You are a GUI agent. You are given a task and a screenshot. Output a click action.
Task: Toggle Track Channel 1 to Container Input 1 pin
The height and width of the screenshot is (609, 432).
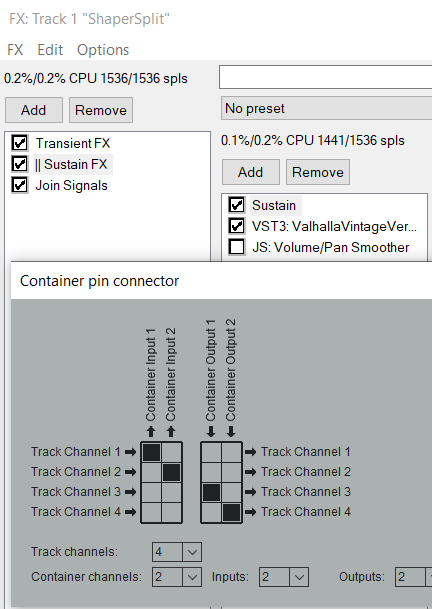click(152, 452)
